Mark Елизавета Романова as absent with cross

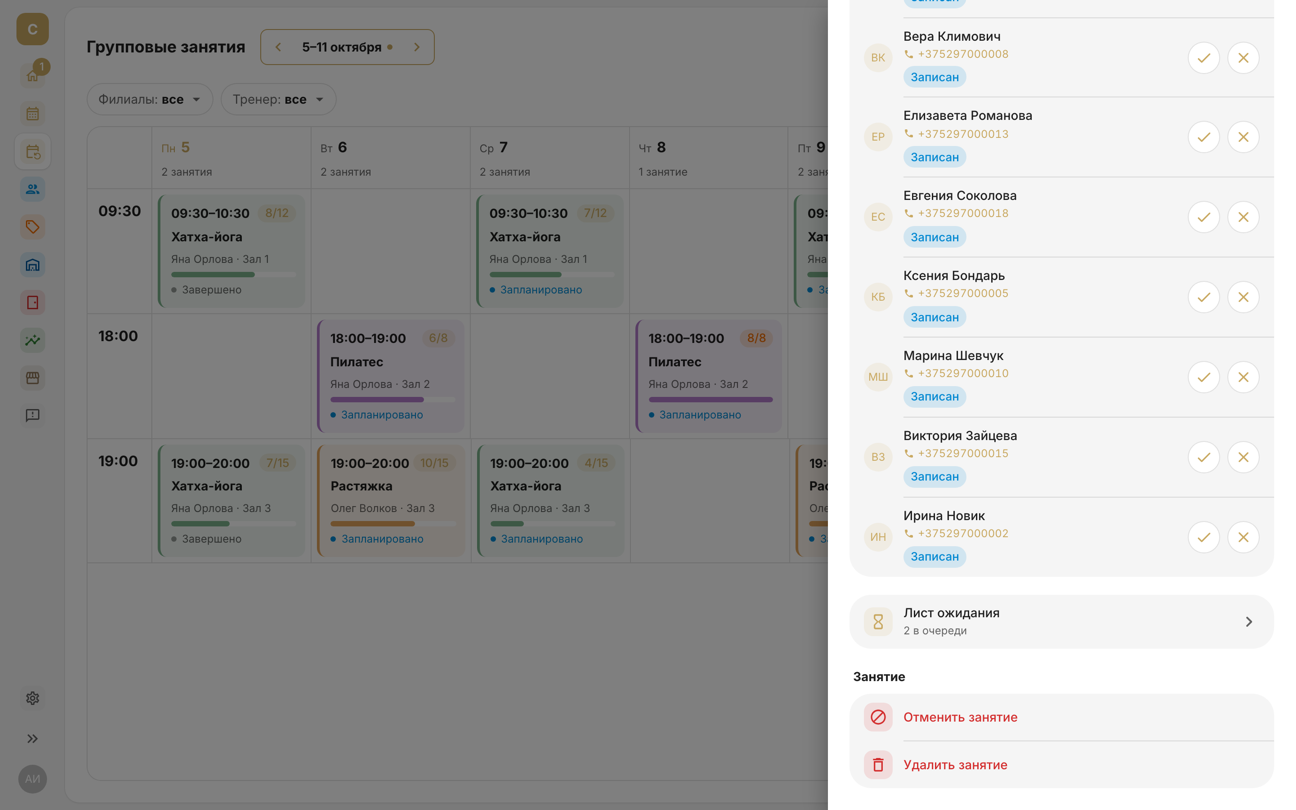click(1243, 137)
